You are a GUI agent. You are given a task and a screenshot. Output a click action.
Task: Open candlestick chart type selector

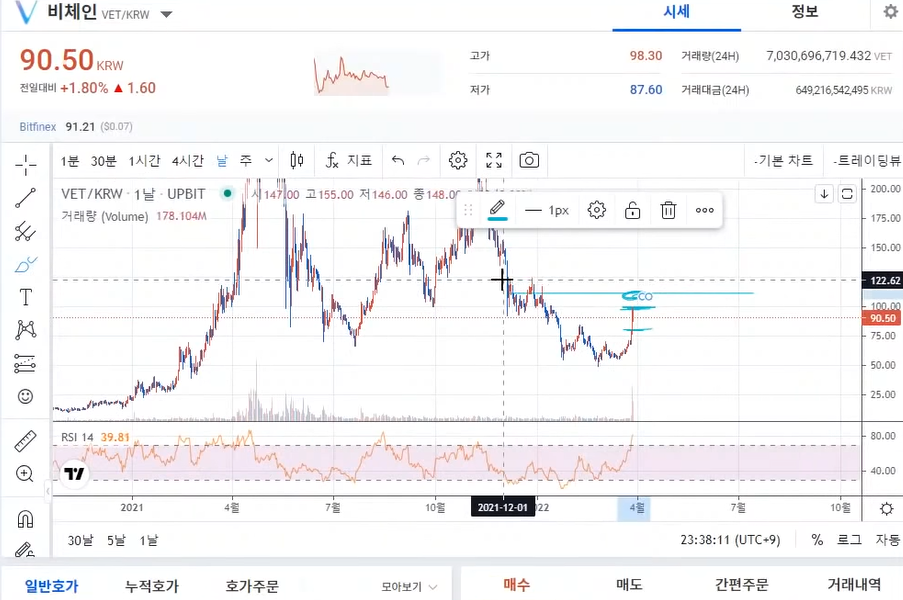[x=297, y=160]
